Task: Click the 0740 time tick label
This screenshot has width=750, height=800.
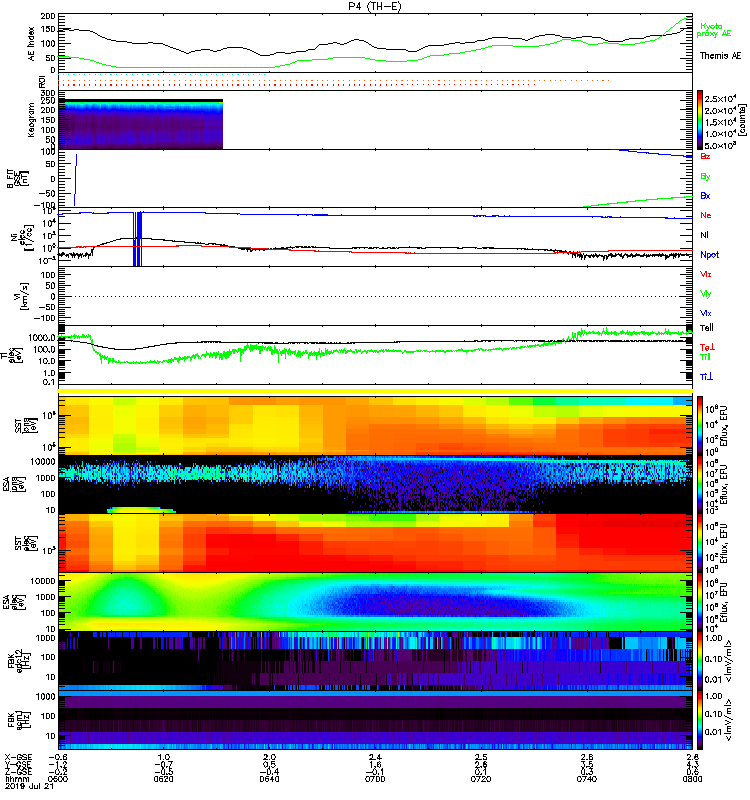Action: [x=587, y=779]
